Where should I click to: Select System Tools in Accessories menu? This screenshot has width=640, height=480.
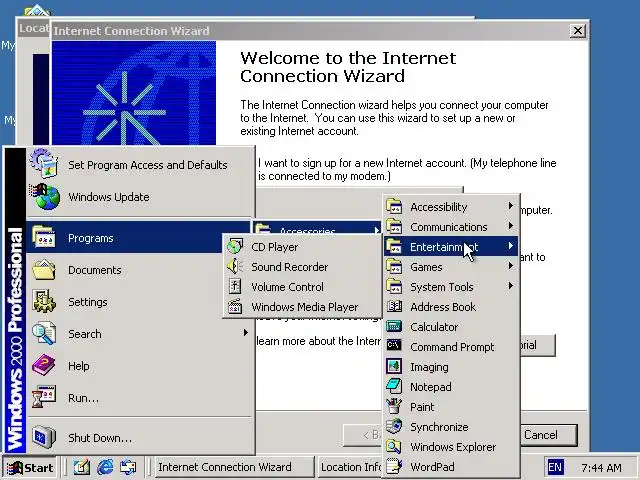click(x=451, y=287)
